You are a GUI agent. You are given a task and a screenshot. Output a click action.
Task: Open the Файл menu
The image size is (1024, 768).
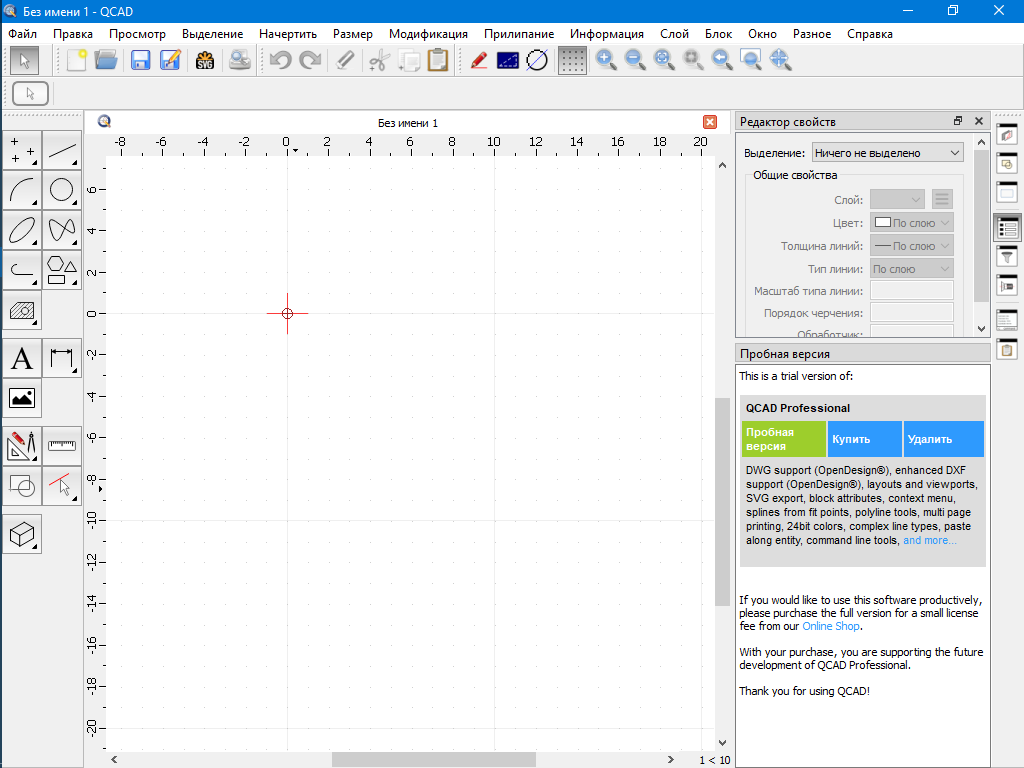pyautogui.click(x=22, y=34)
